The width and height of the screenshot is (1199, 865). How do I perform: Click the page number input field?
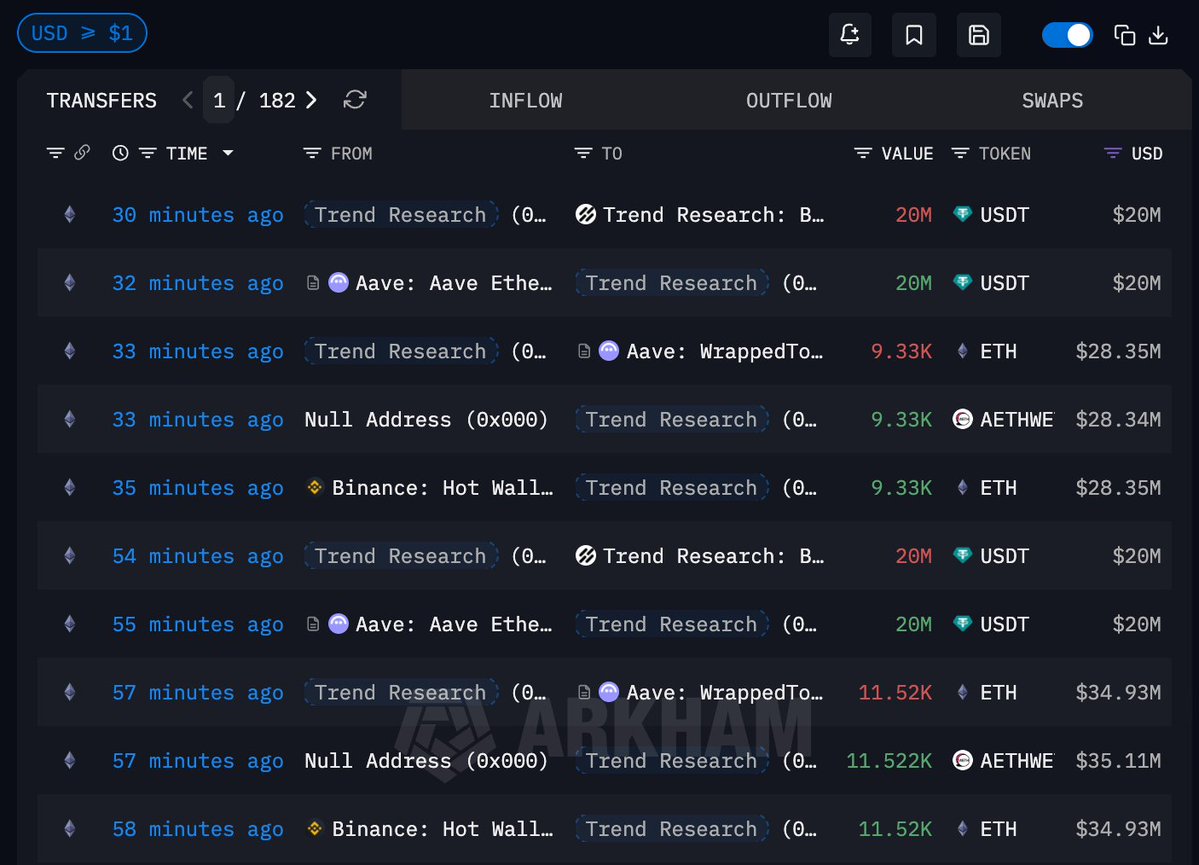(219, 100)
